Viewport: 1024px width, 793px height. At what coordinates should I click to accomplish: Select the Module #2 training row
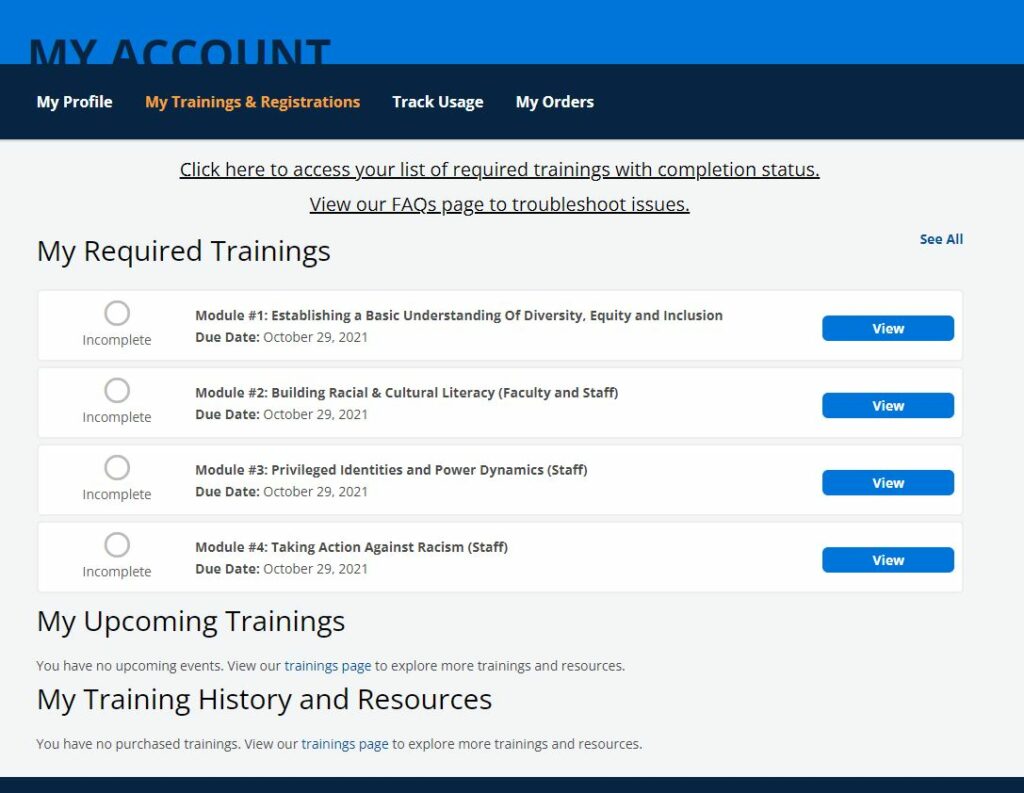pos(500,402)
